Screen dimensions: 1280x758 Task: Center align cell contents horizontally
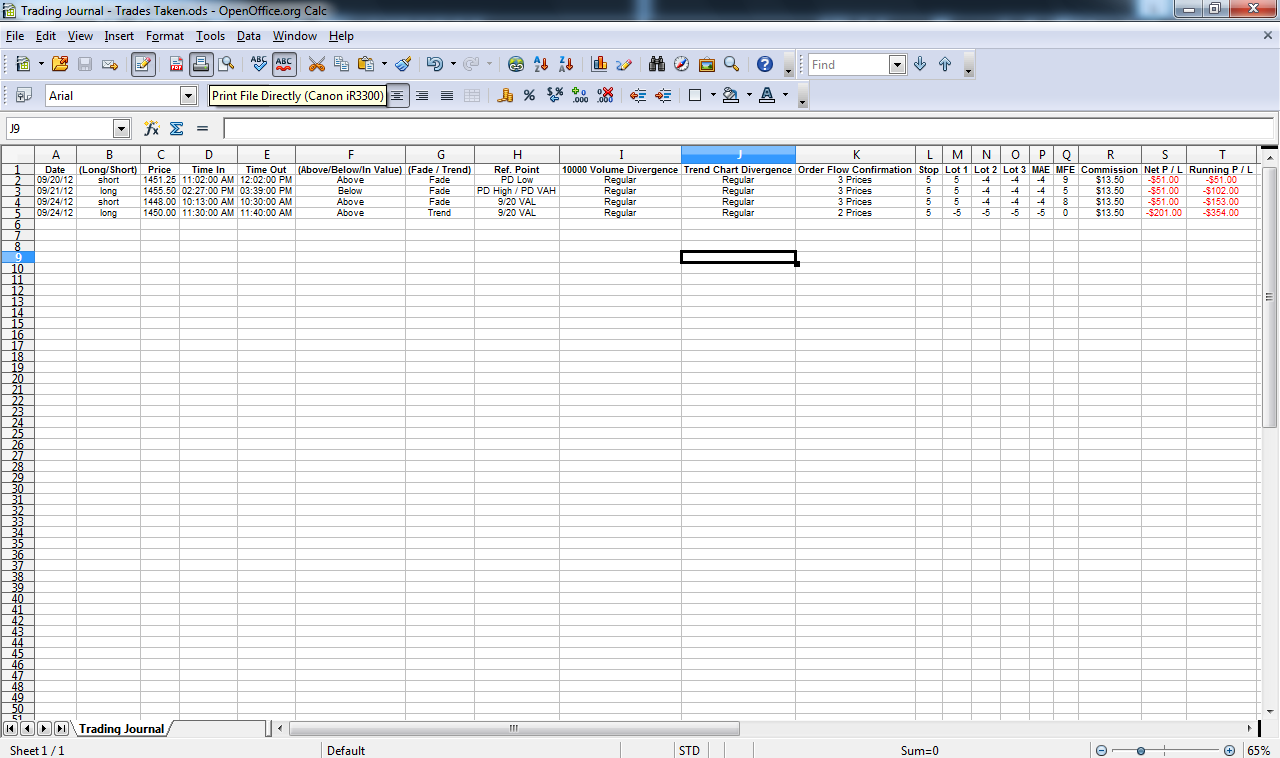(x=398, y=95)
